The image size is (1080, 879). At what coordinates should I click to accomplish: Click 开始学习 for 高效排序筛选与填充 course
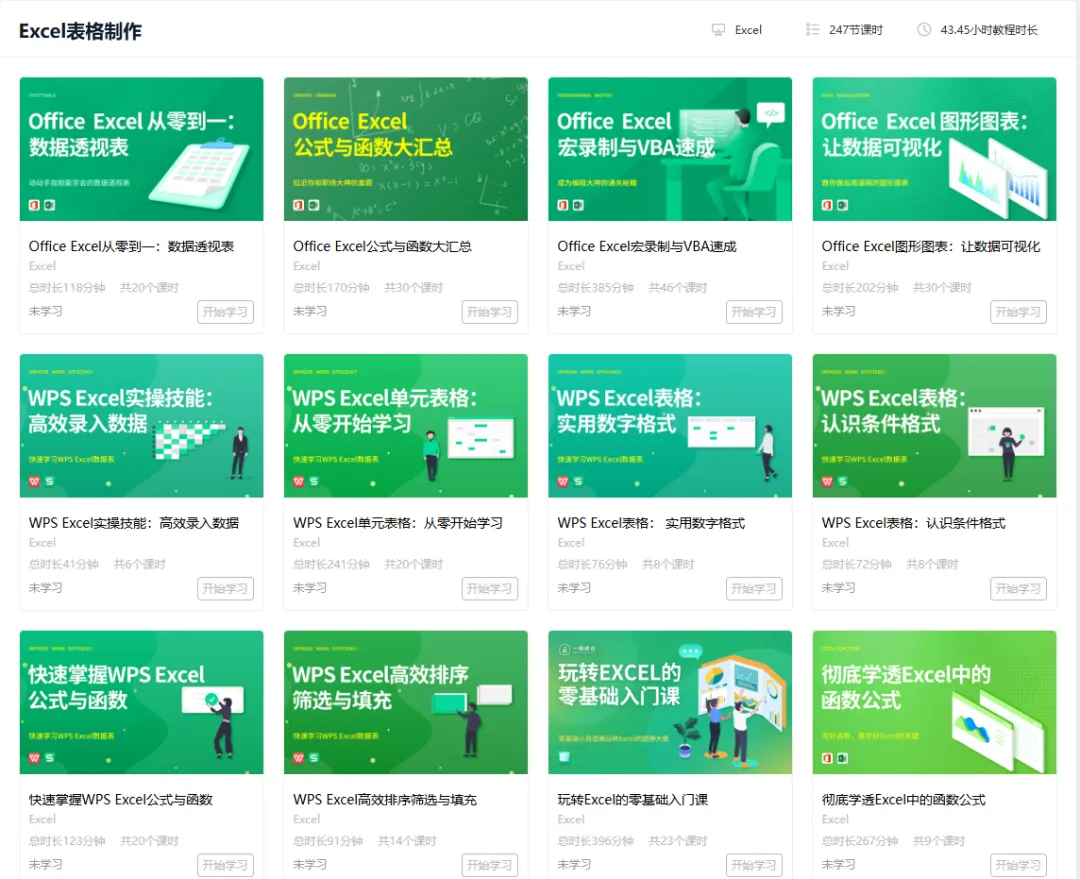click(x=490, y=865)
